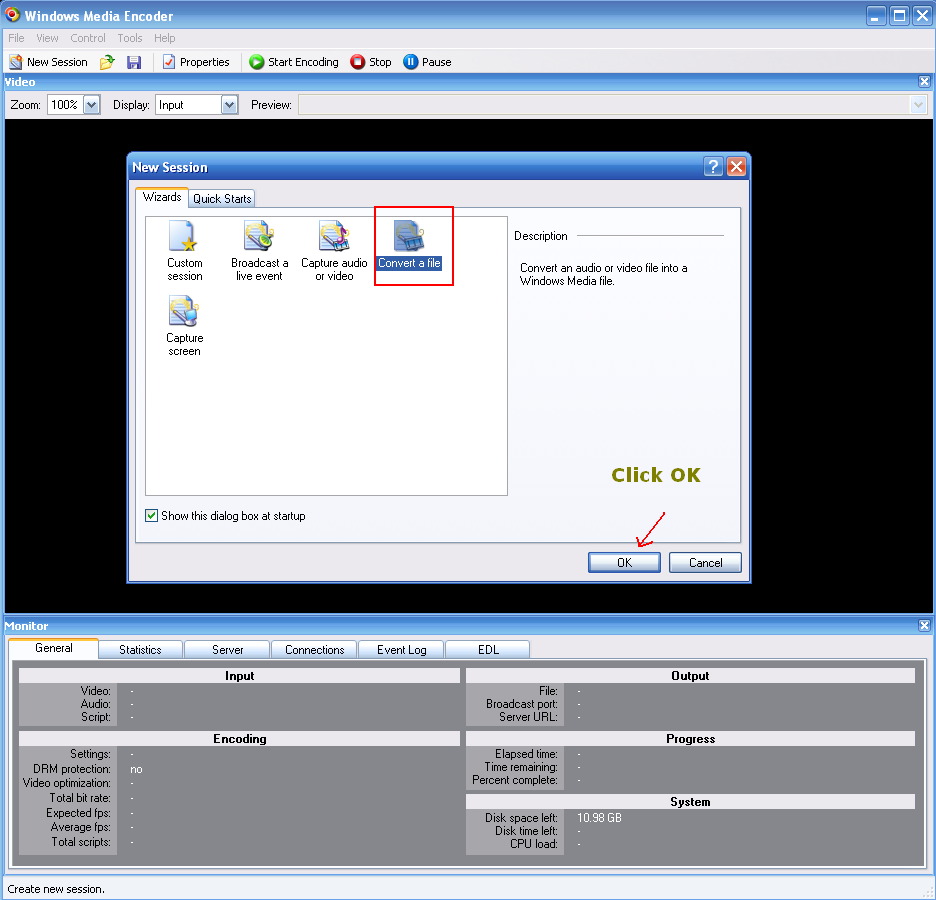Select the Capture audio or video icon
The width and height of the screenshot is (936, 900).
pyautogui.click(x=334, y=237)
